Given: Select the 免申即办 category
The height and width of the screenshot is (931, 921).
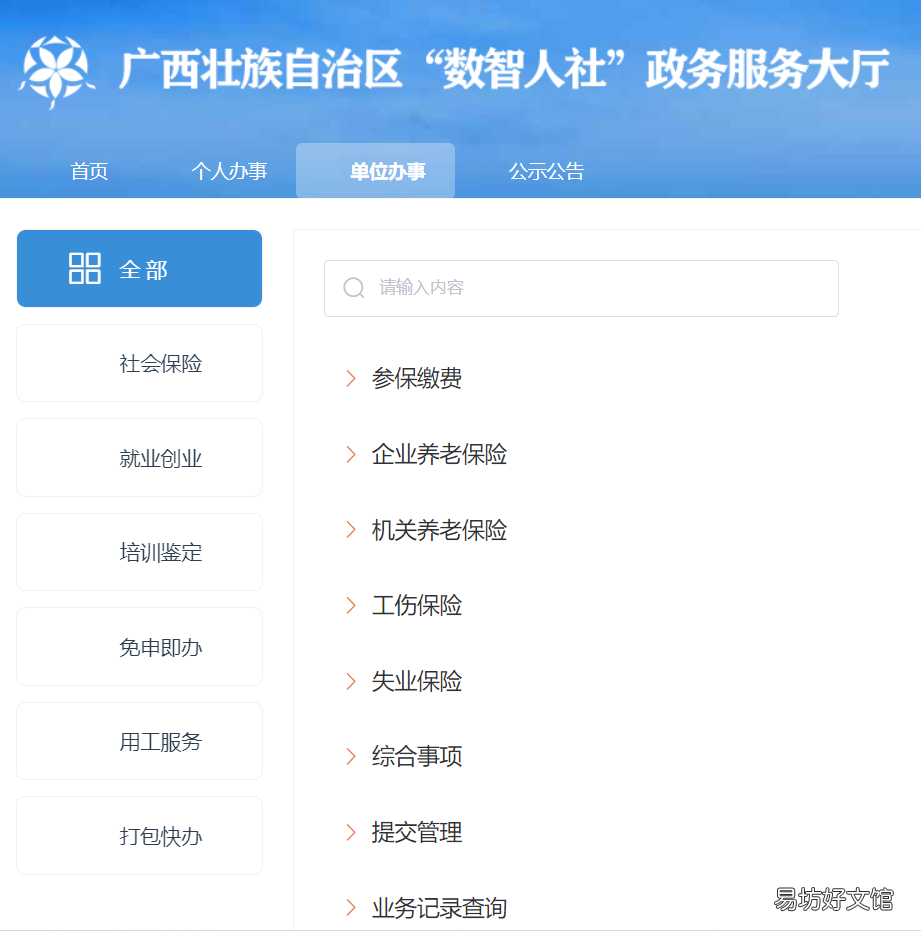Looking at the screenshot, I should [140, 647].
